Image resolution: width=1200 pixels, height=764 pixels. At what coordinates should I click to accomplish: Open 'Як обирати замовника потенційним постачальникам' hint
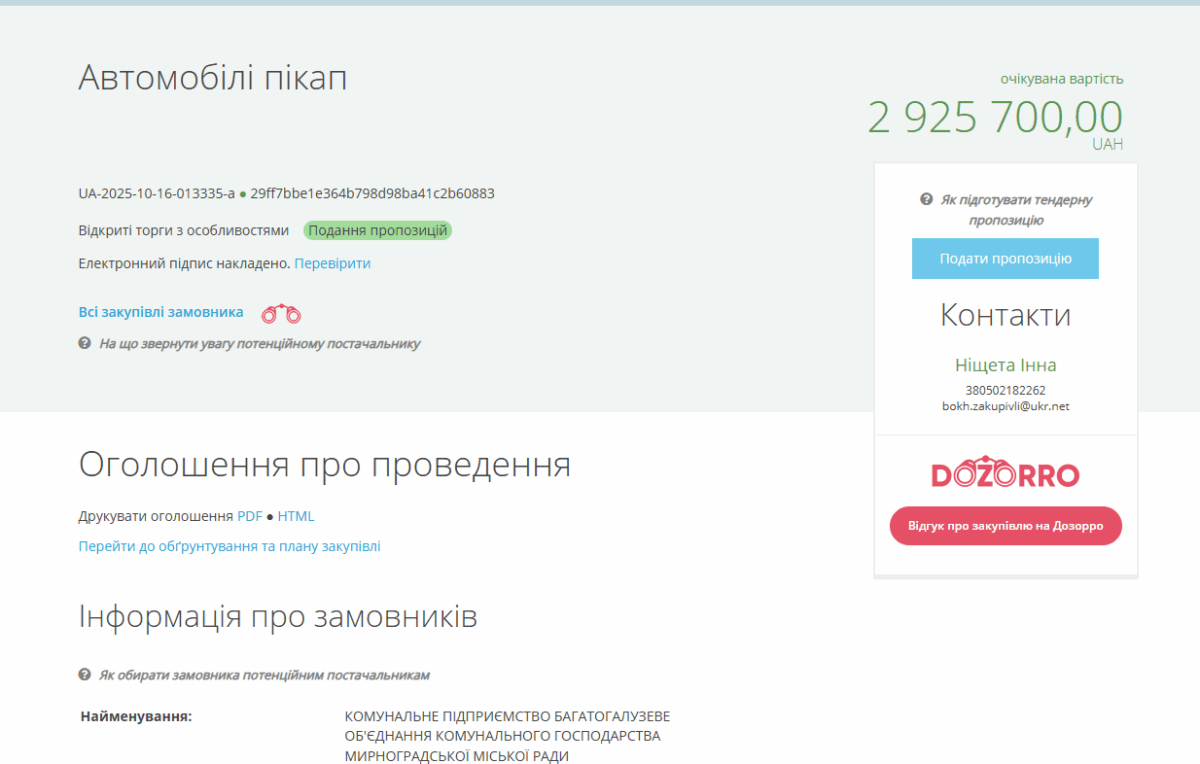tap(264, 674)
